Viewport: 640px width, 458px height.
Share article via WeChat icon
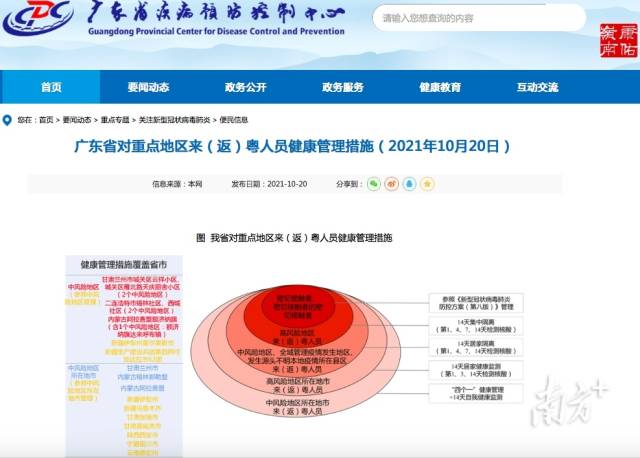[374, 184]
